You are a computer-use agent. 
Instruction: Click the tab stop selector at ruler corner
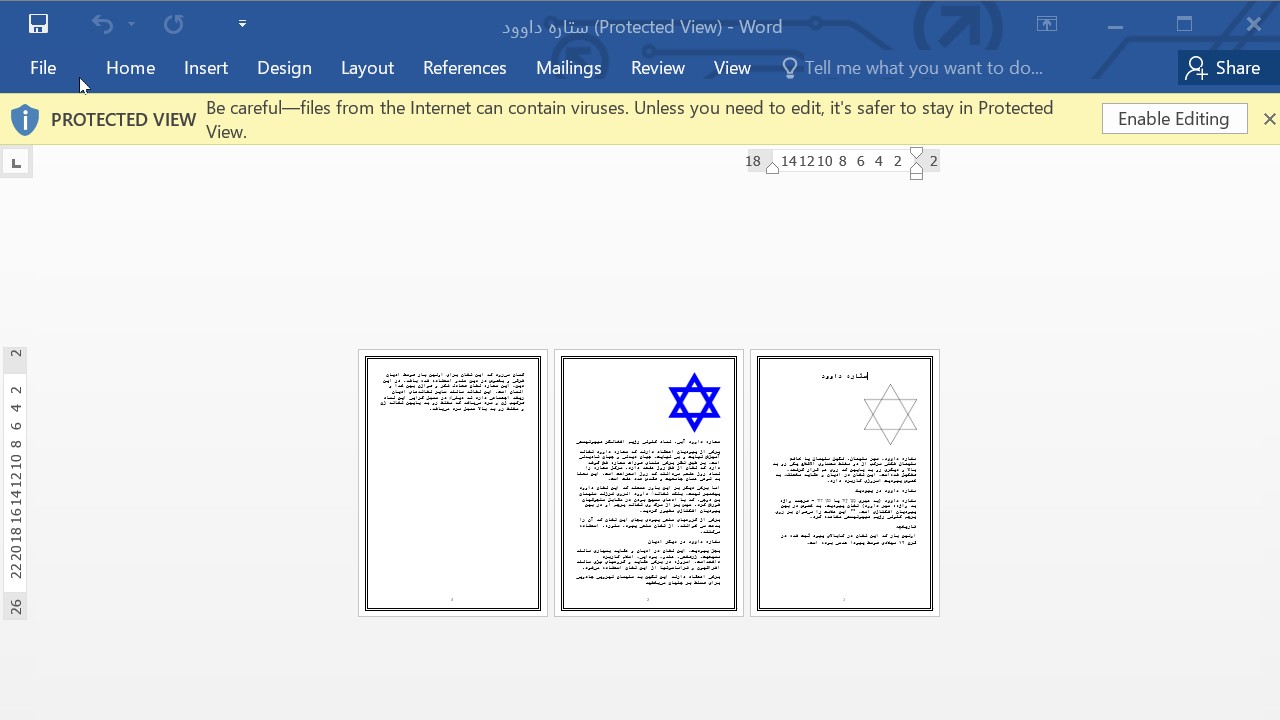[16, 162]
